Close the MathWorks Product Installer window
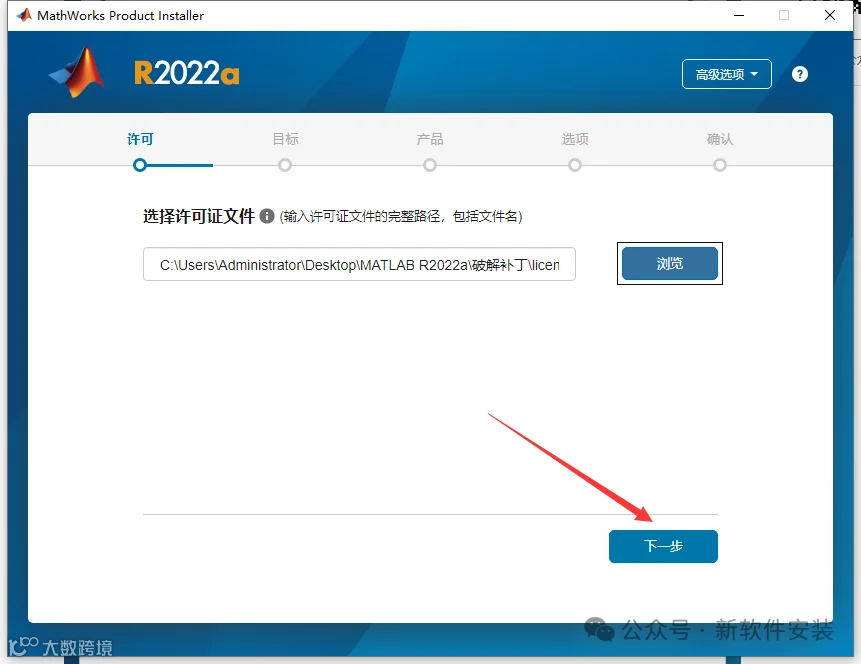This screenshot has height=664, width=861. click(830, 15)
